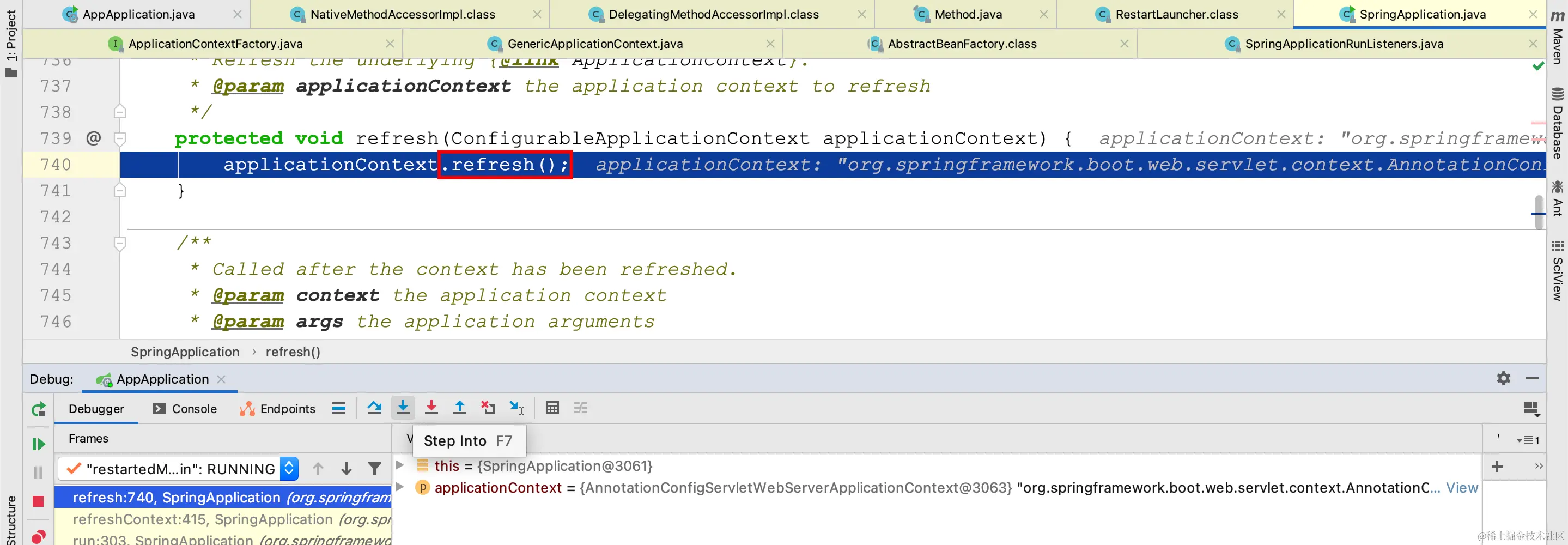Open the Console tab
The width and height of the screenshot is (1568, 545).
[x=185, y=409]
